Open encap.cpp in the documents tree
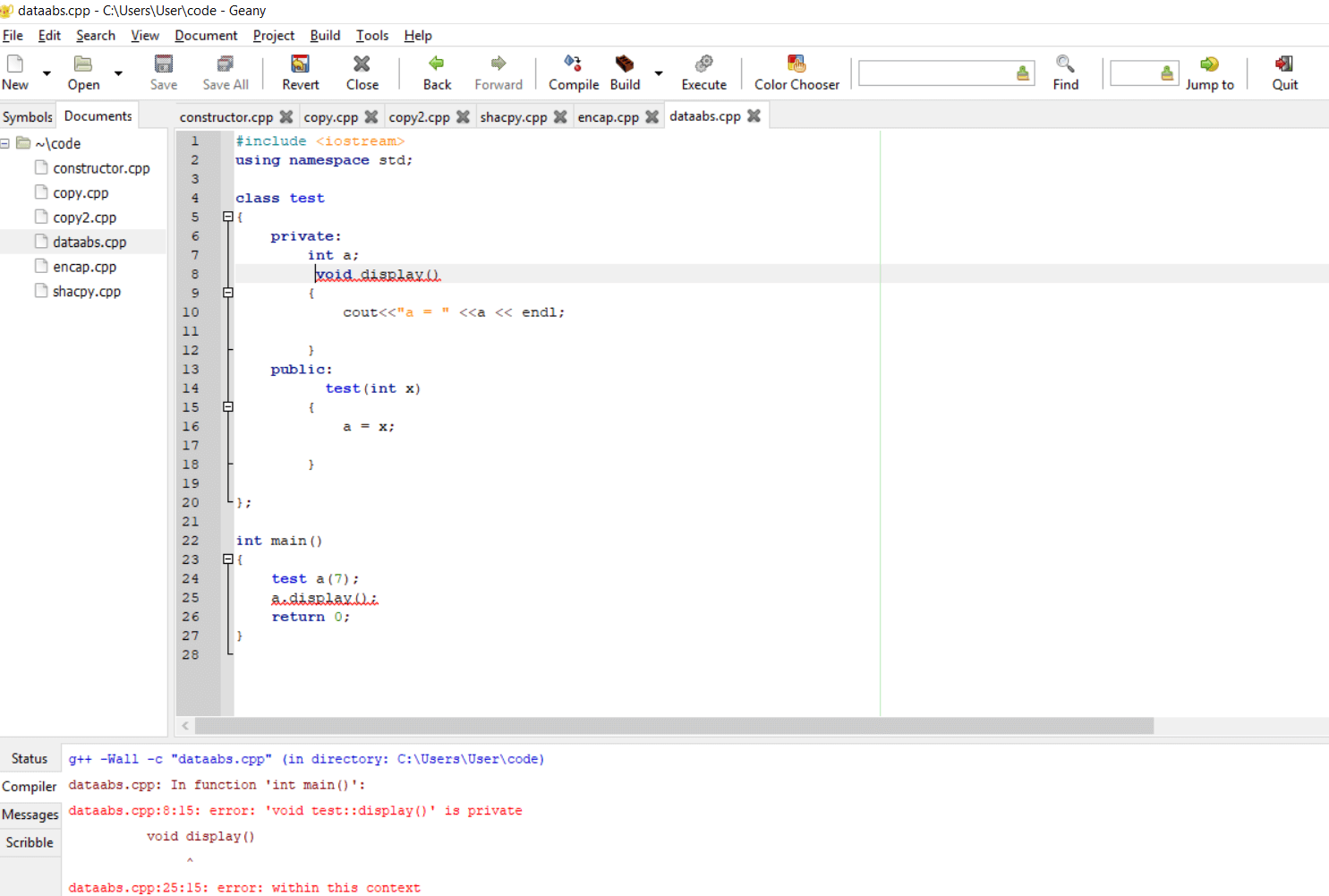Image resolution: width=1329 pixels, height=896 pixels. (84, 267)
